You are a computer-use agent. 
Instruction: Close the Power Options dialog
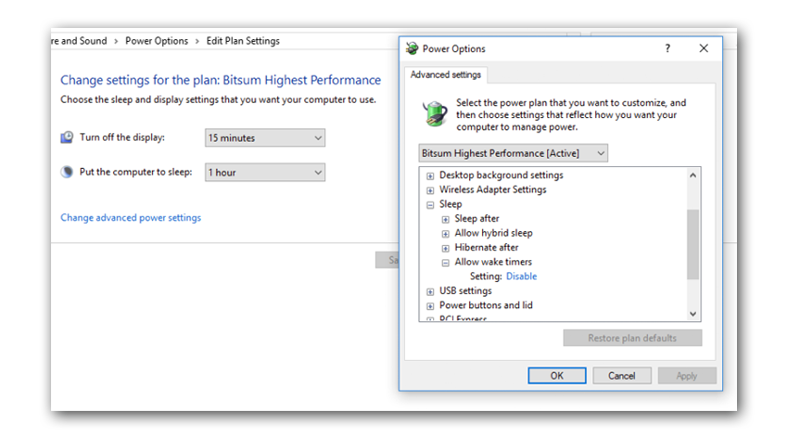pyautogui.click(x=704, y=48)
